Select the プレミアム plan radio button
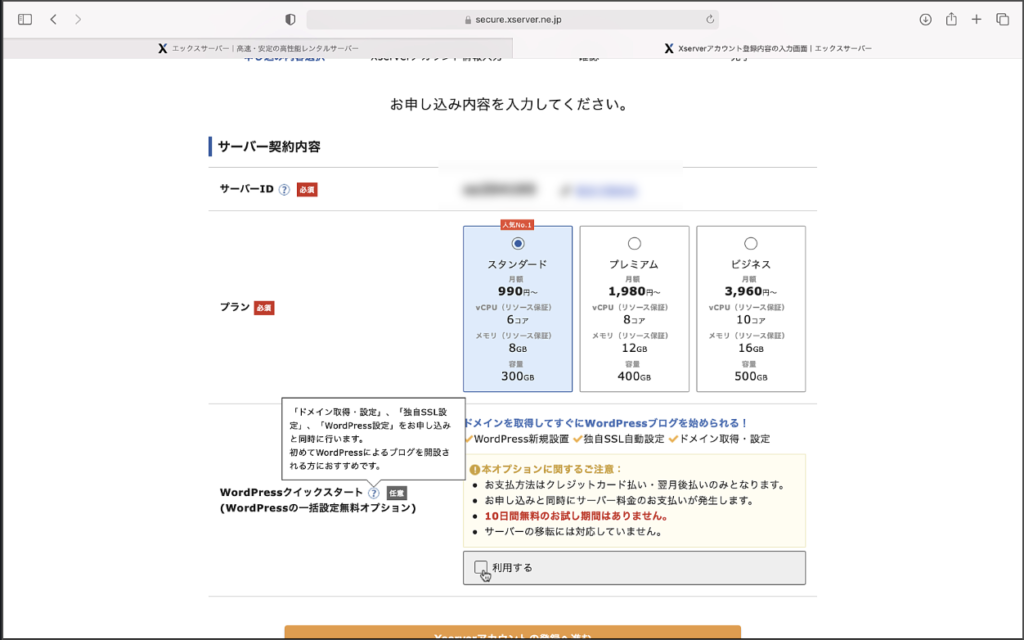 (x=634, y=244)
